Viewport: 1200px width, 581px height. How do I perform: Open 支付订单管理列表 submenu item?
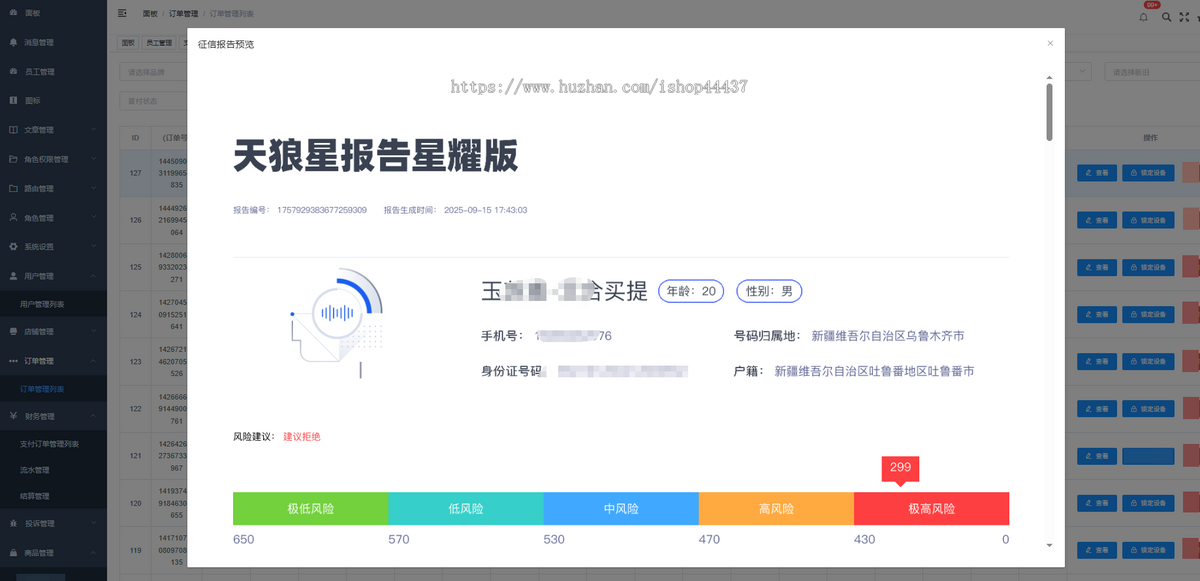point(53,444)
